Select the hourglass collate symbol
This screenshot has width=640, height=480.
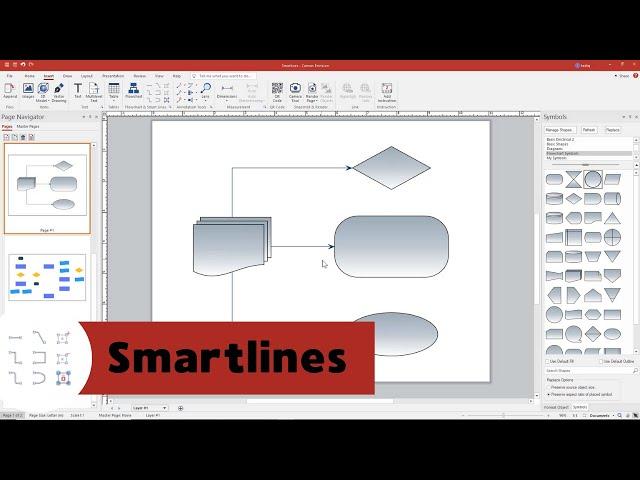(x=573, y=179)
